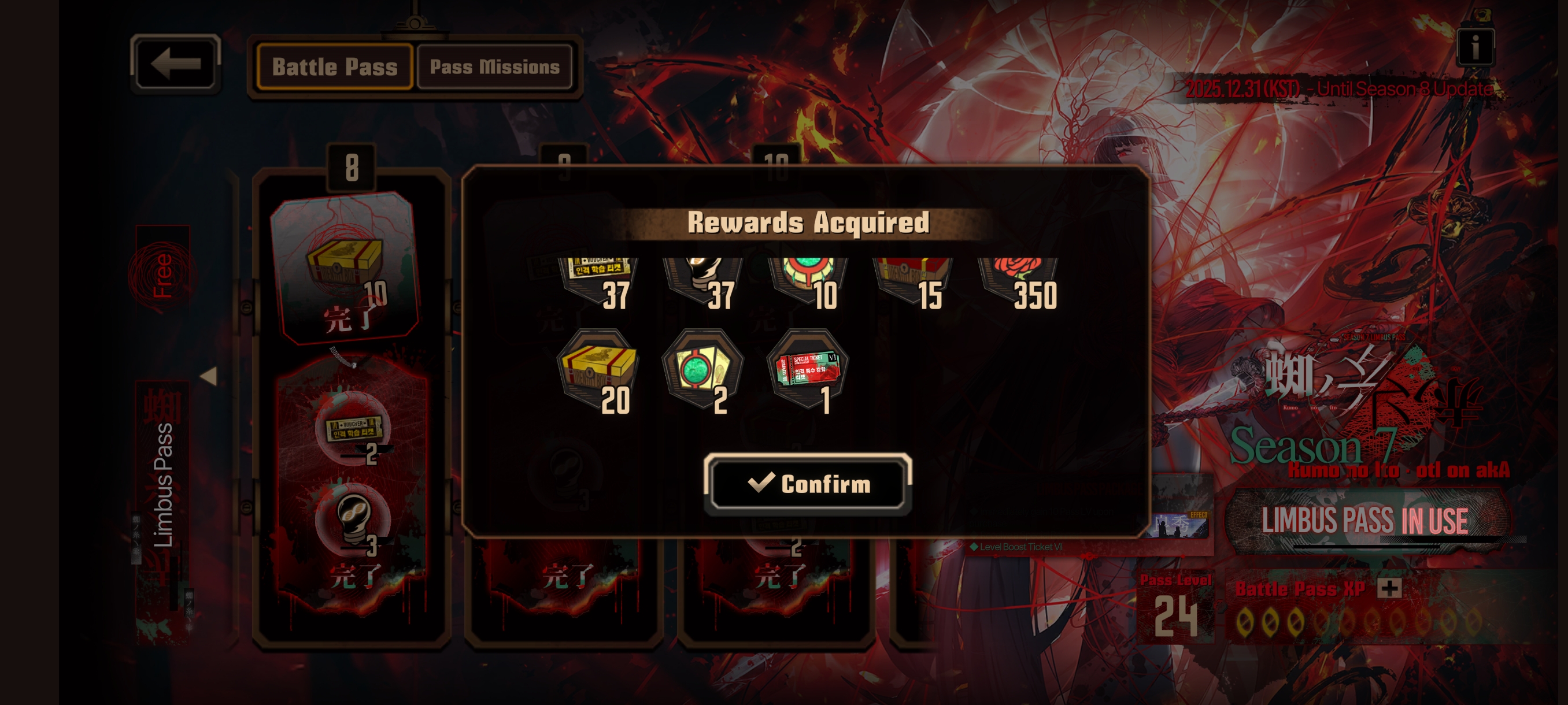Viewport: 1568px width, 705px height.
Task: Select the green medallion reward showing 10
Action: tap(808, 284)
